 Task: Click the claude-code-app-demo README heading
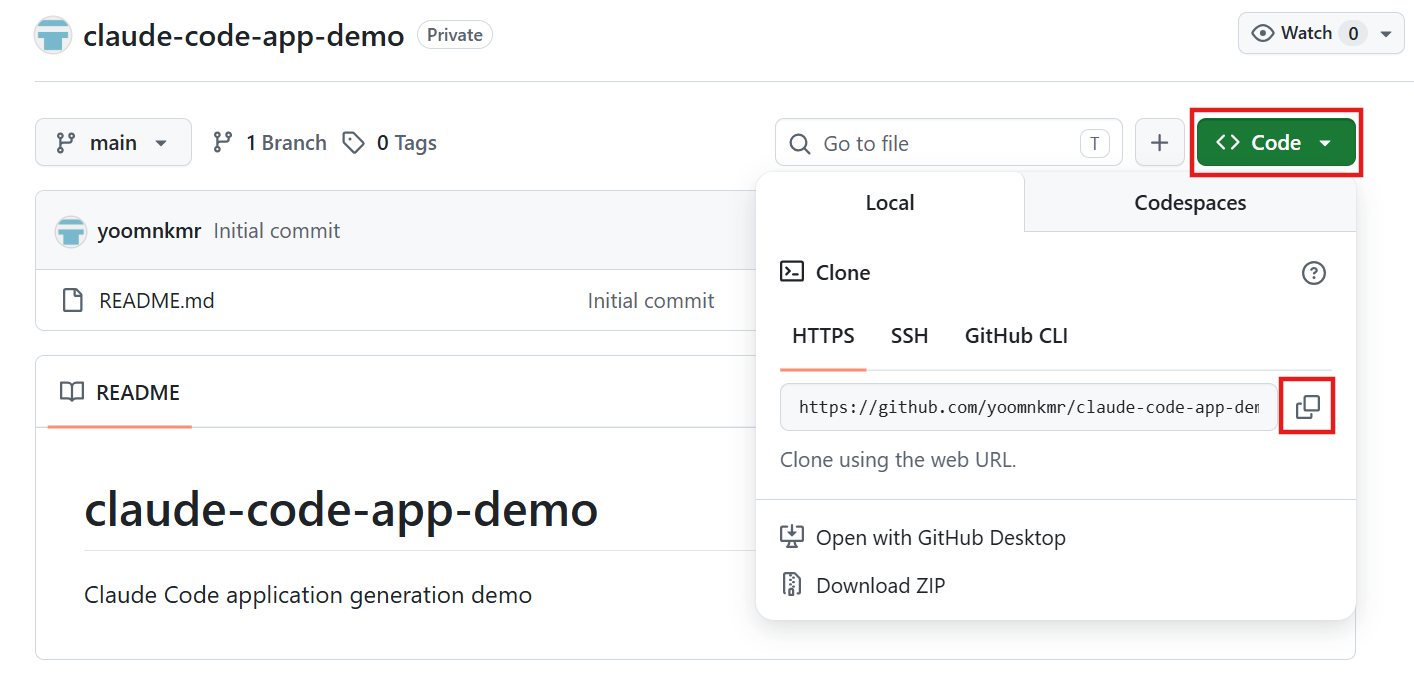click(341, 509)
